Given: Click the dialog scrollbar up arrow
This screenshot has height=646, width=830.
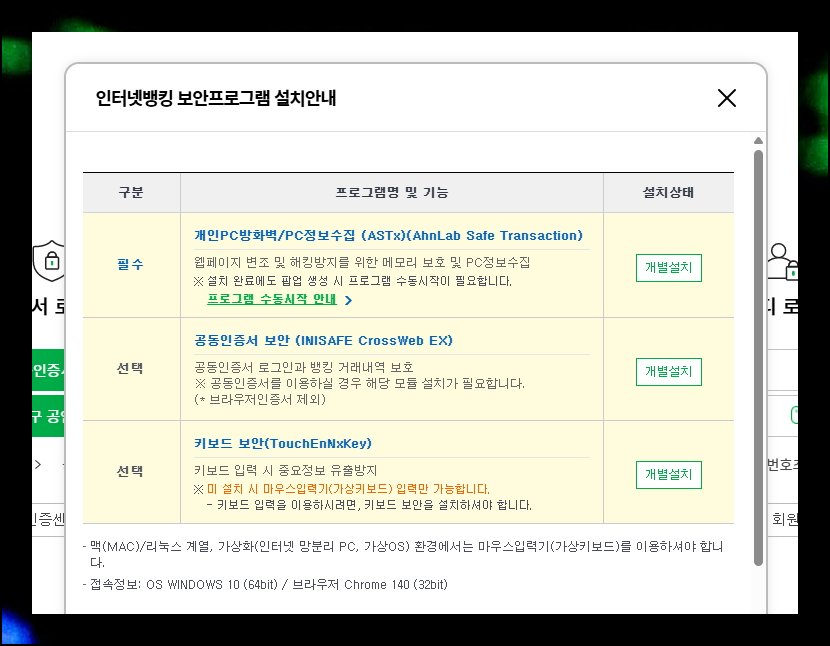Looking at the screenshot, I should (758, 141).
